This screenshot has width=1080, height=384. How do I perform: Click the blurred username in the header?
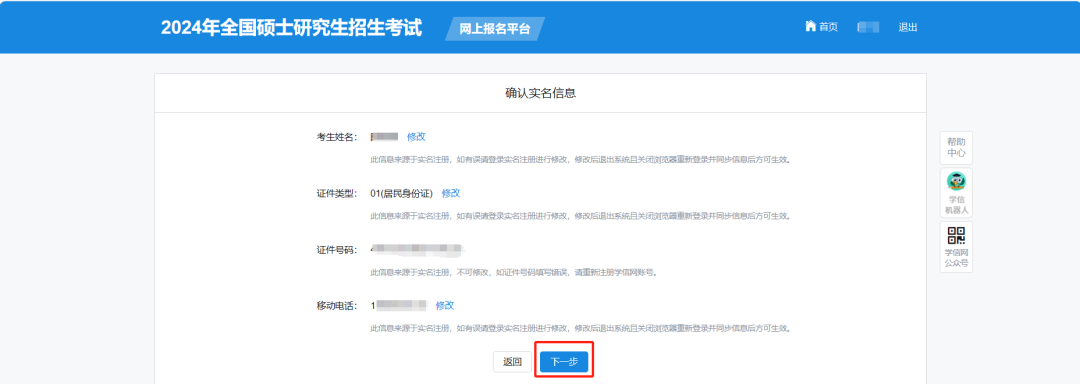coord(868,27)
